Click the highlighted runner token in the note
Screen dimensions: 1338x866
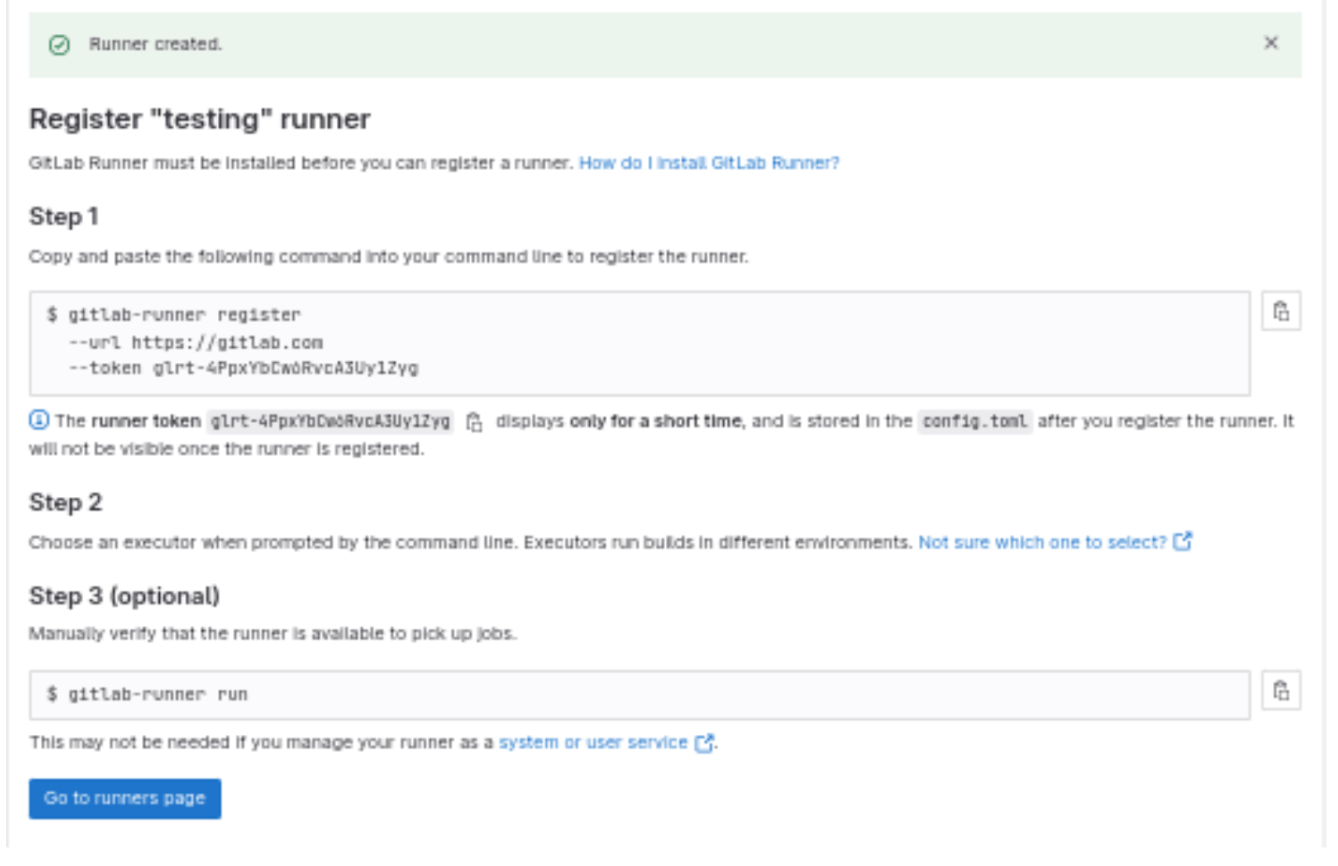tap(331, 421)
